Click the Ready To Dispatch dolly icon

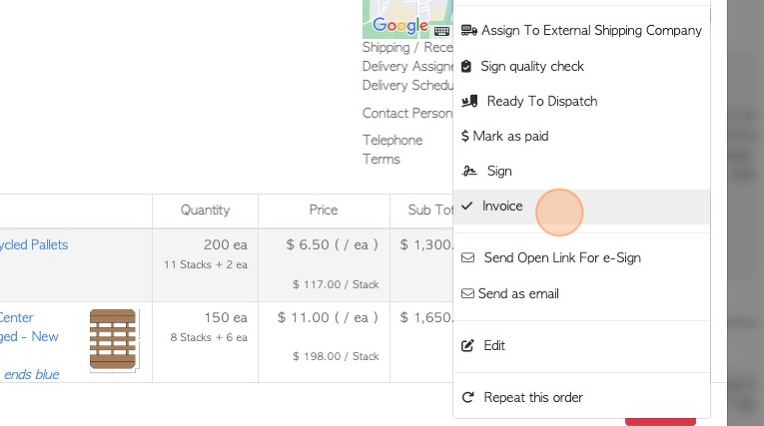pos(469,101)
